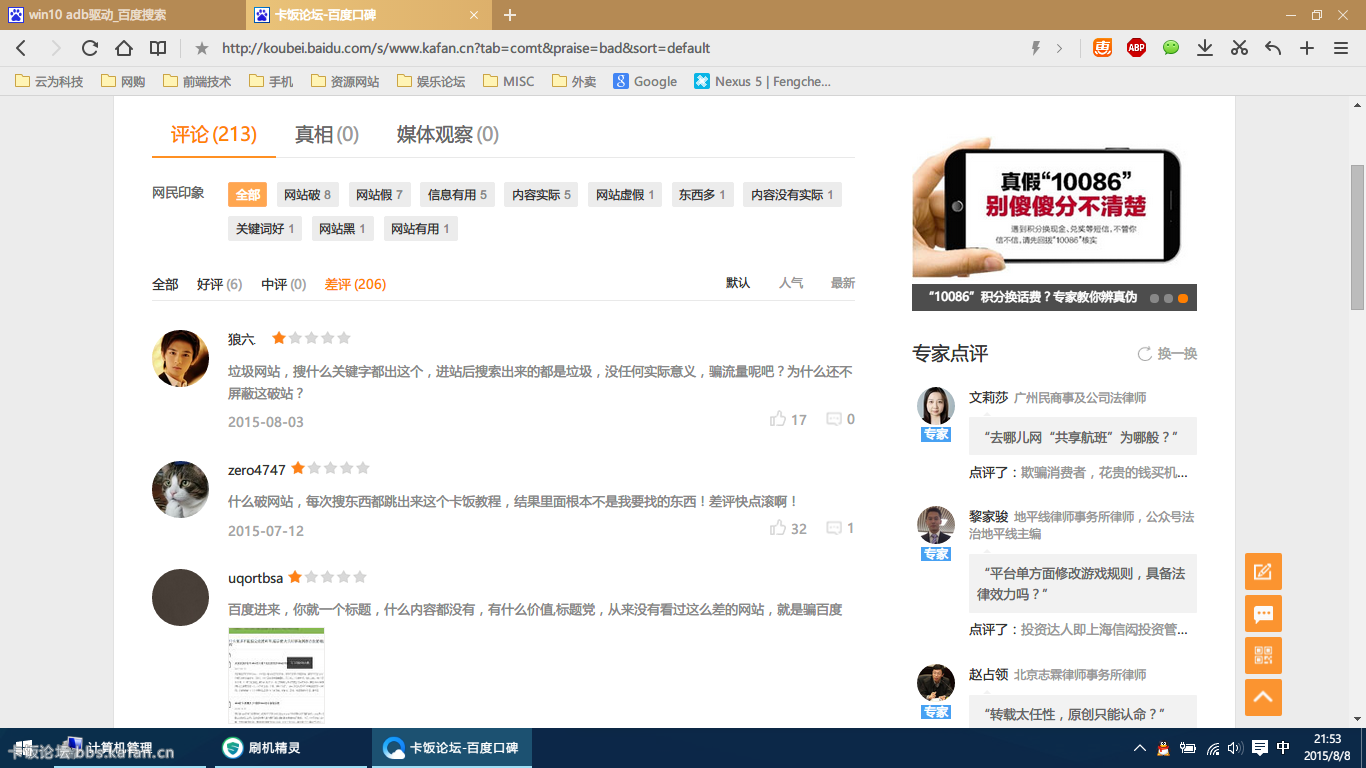Open the MISC bookmark folder
This screenshot has height=768, width=1366.
(x=509, y=81)
